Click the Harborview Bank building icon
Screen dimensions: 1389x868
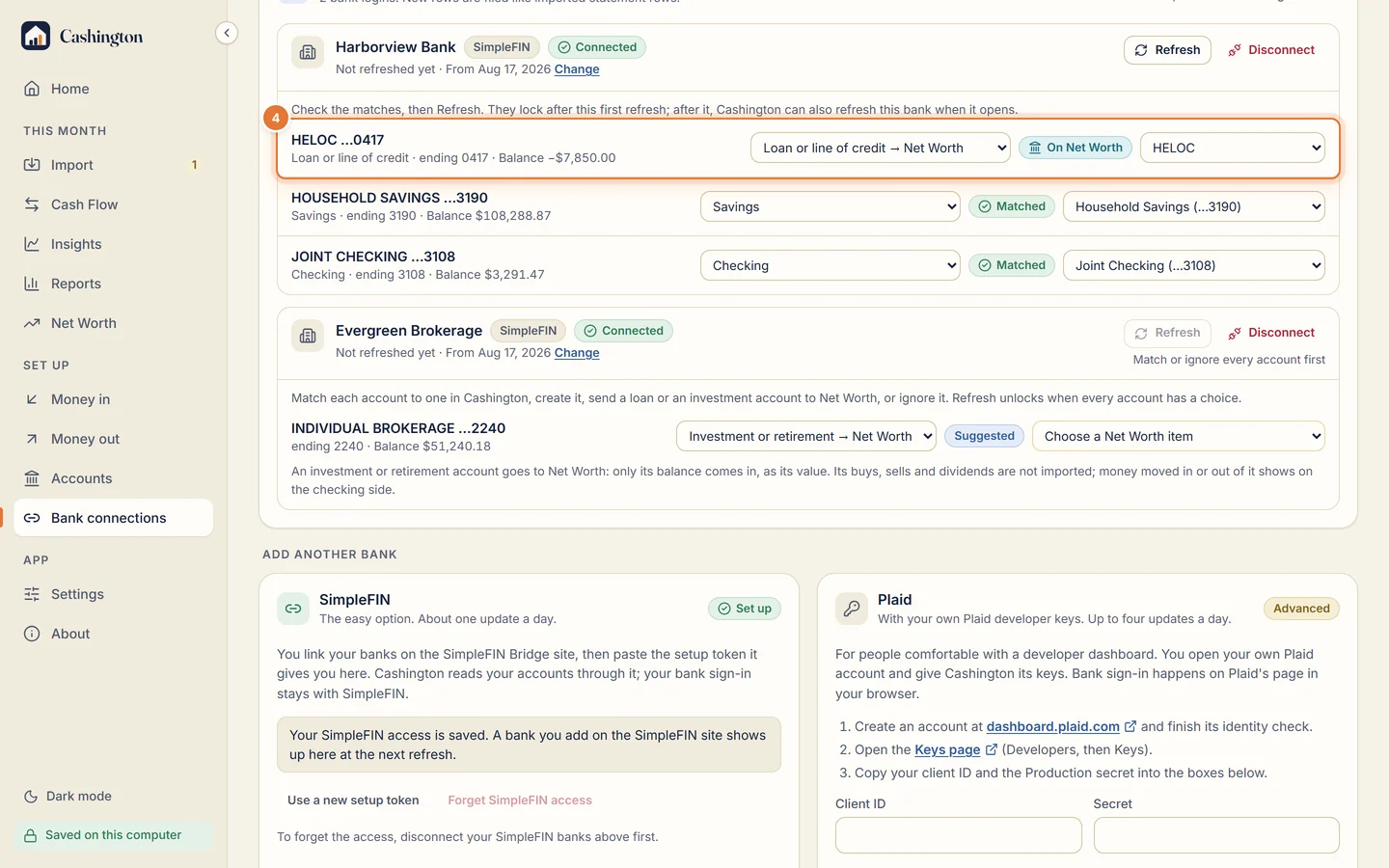click(x=308, y=53)
